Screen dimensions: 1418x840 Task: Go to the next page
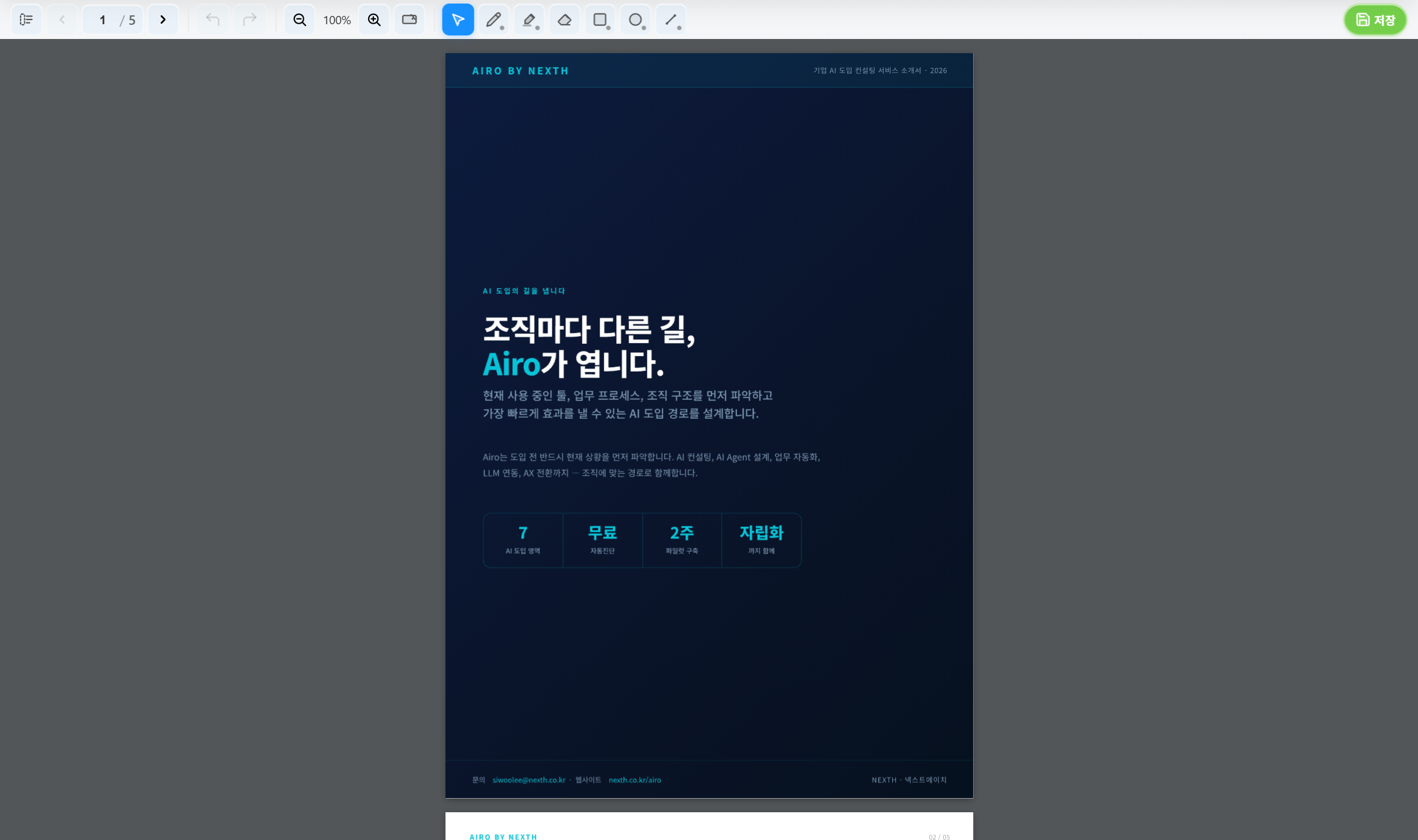coord(163,19)
